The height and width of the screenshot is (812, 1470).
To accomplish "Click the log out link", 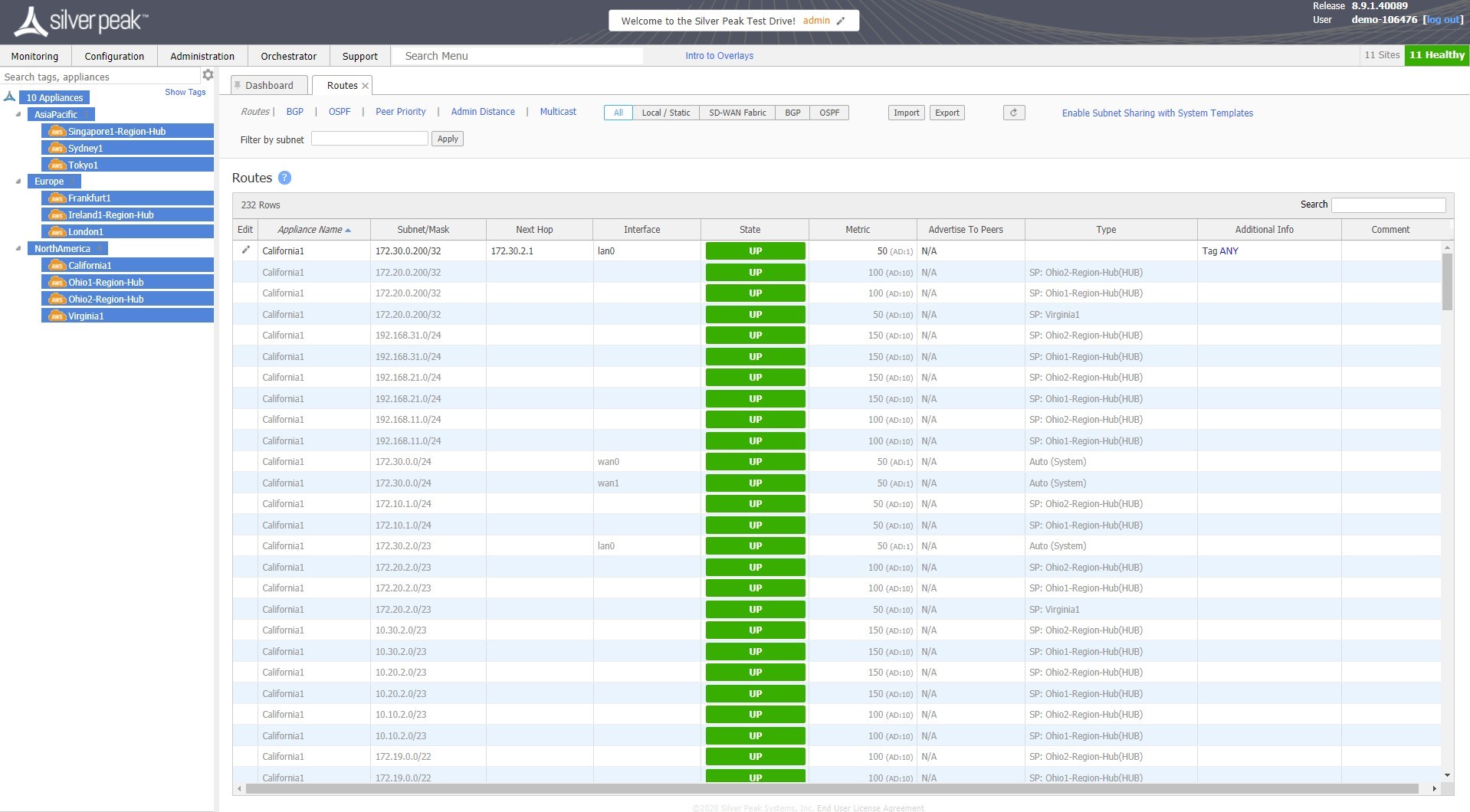I will (1443, 20).
